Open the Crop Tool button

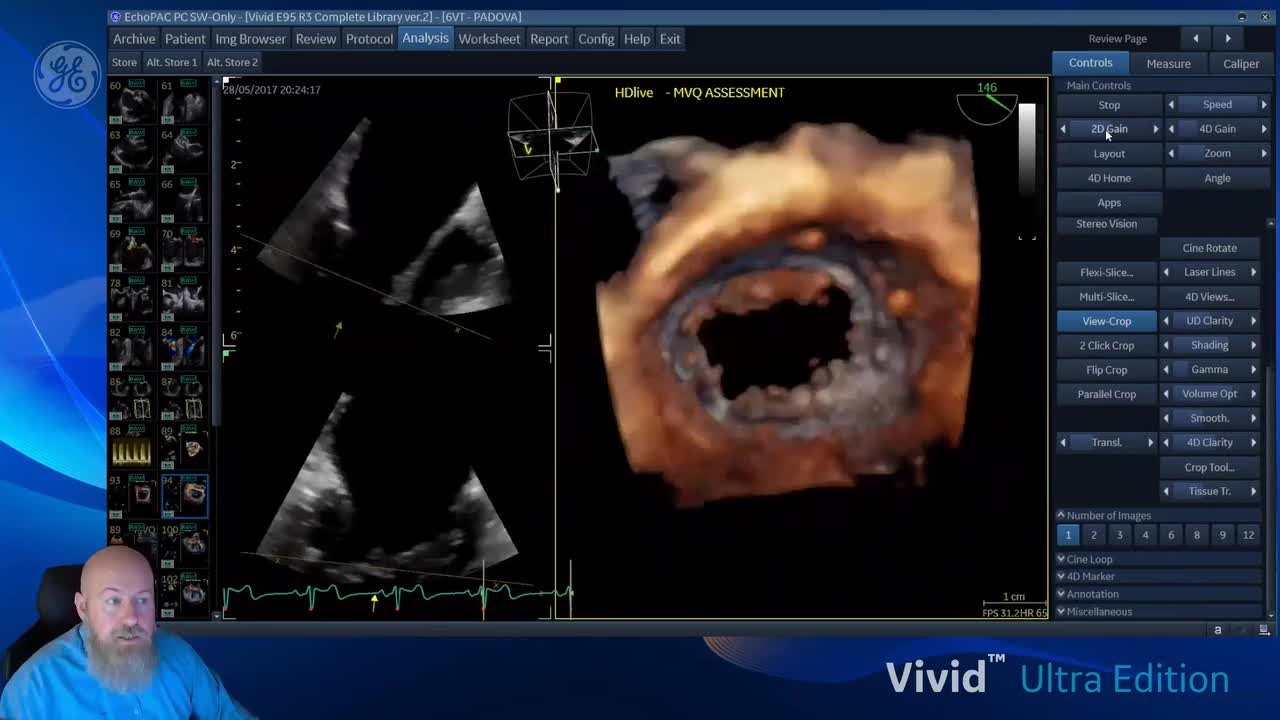1209,467
